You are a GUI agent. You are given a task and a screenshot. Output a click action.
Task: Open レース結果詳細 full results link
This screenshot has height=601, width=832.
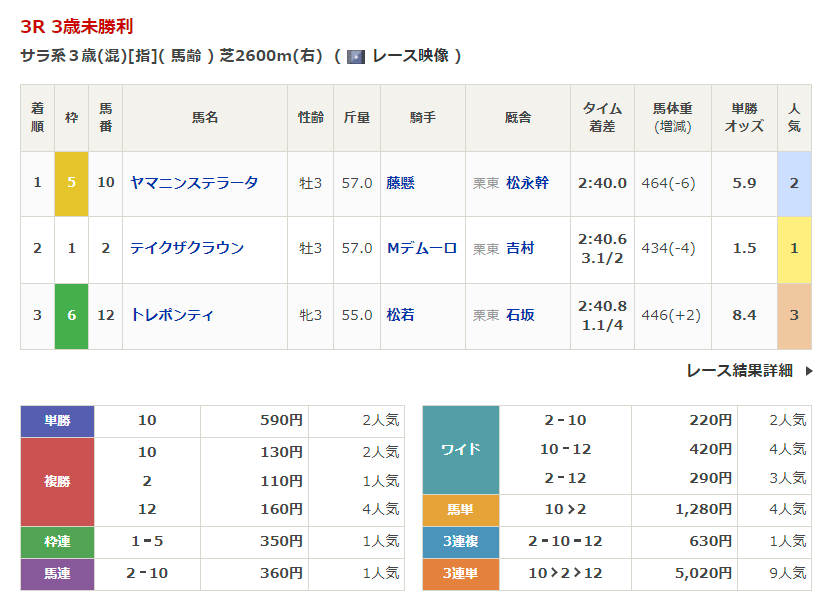738,370
